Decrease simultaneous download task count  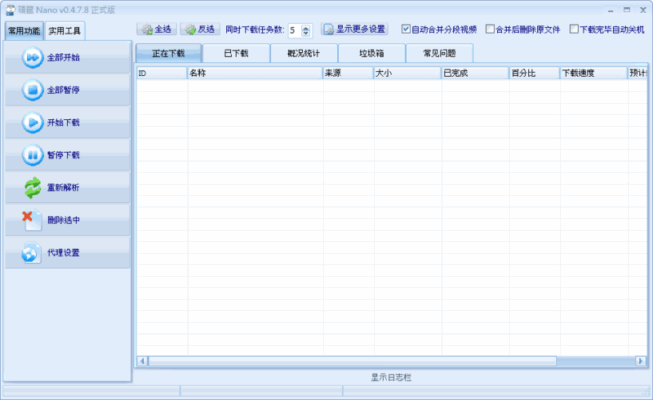(x=306, y=33)
